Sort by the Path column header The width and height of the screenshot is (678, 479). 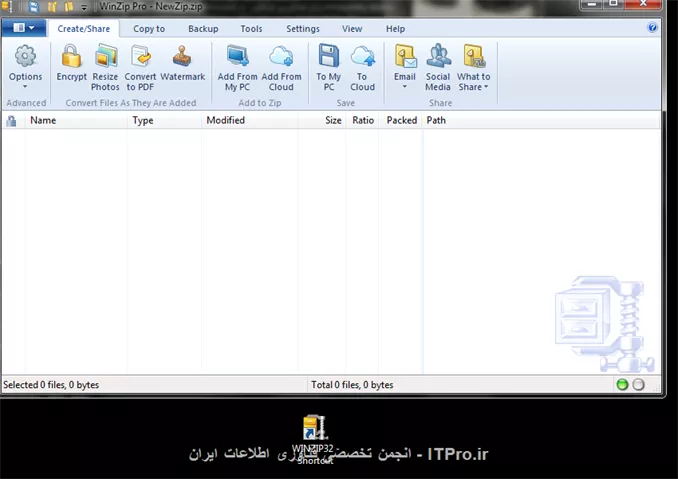click(x=540, y=120)
